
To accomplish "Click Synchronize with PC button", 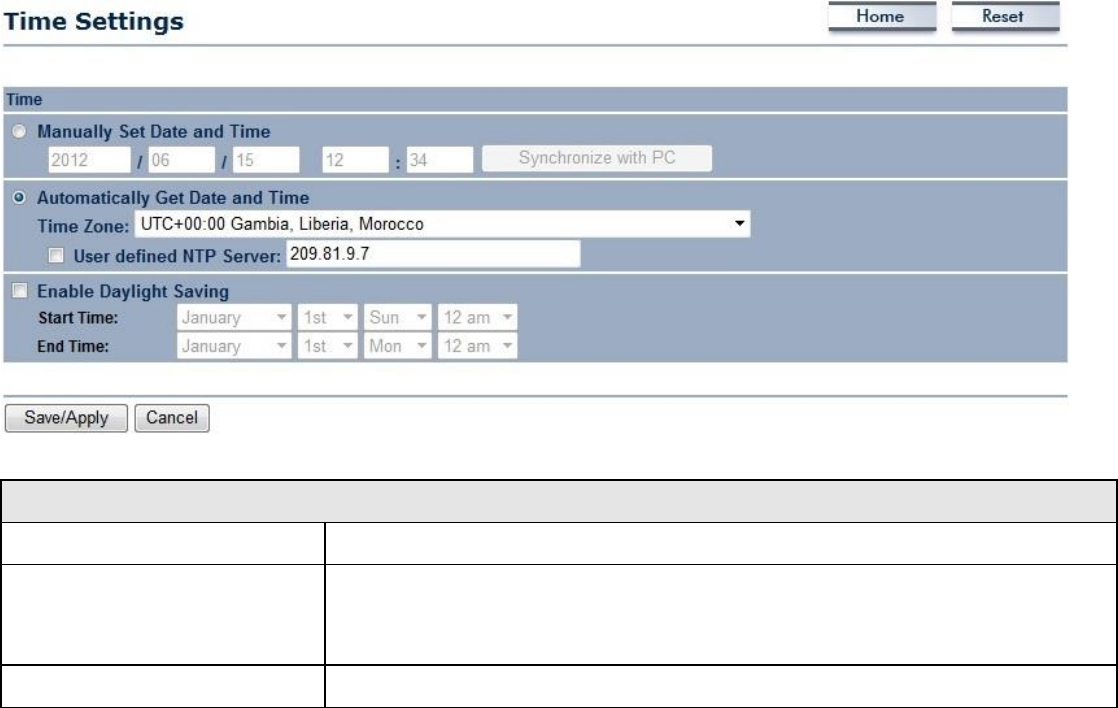I will (x=597, y=158).
